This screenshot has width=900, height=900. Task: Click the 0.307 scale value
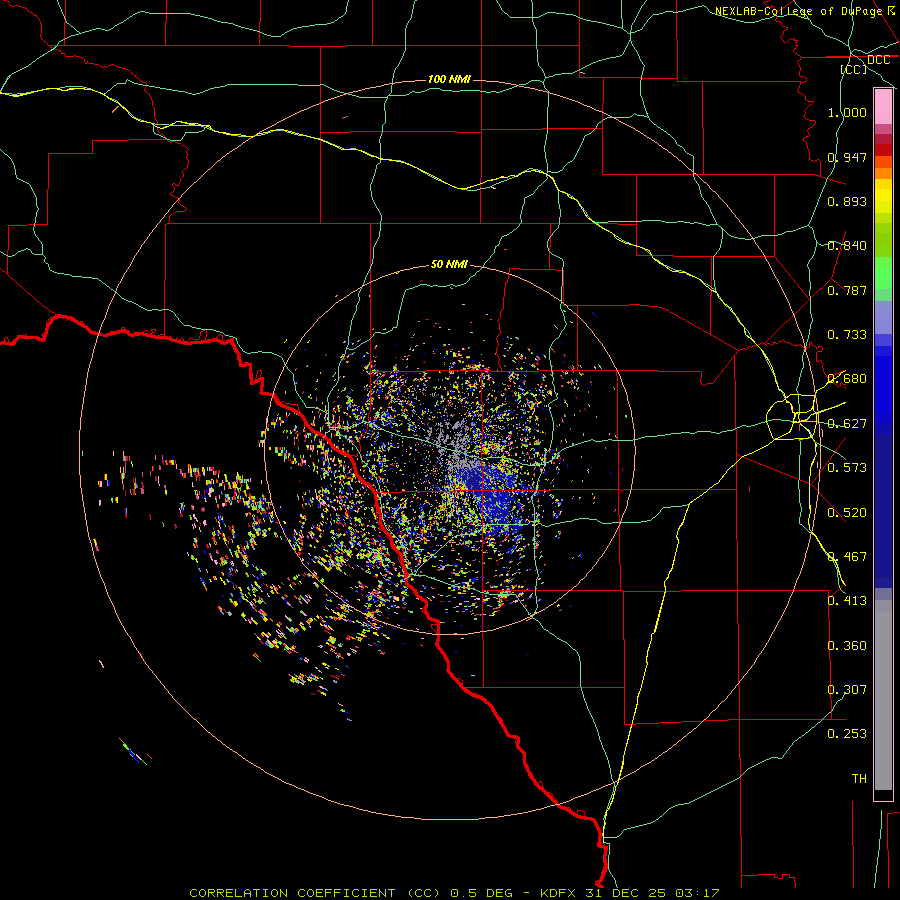click(x=847, y=690)
